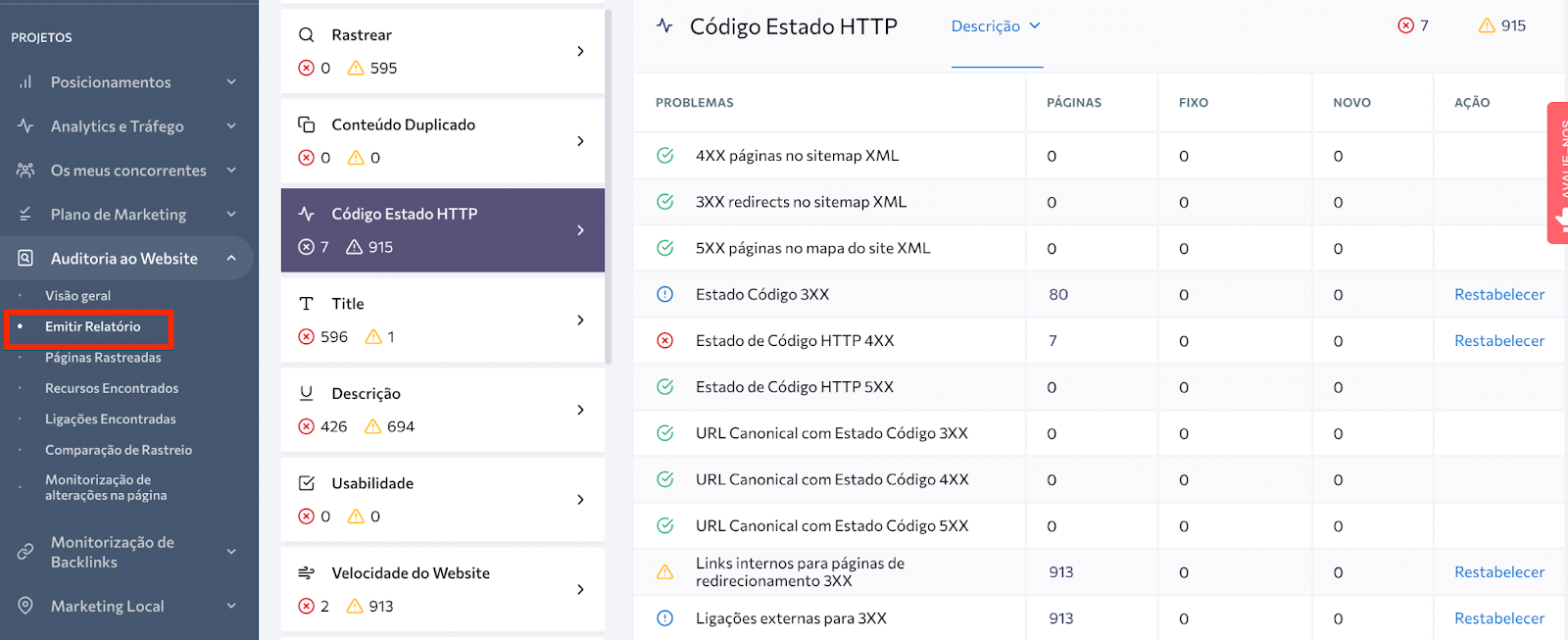Click the Auditoria ao Website magnifier icon

coord(25,259)
